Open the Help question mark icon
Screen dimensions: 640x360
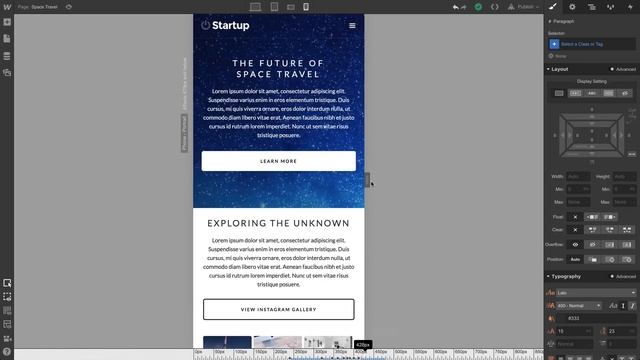pyautogui.click(x=7, y=351)
